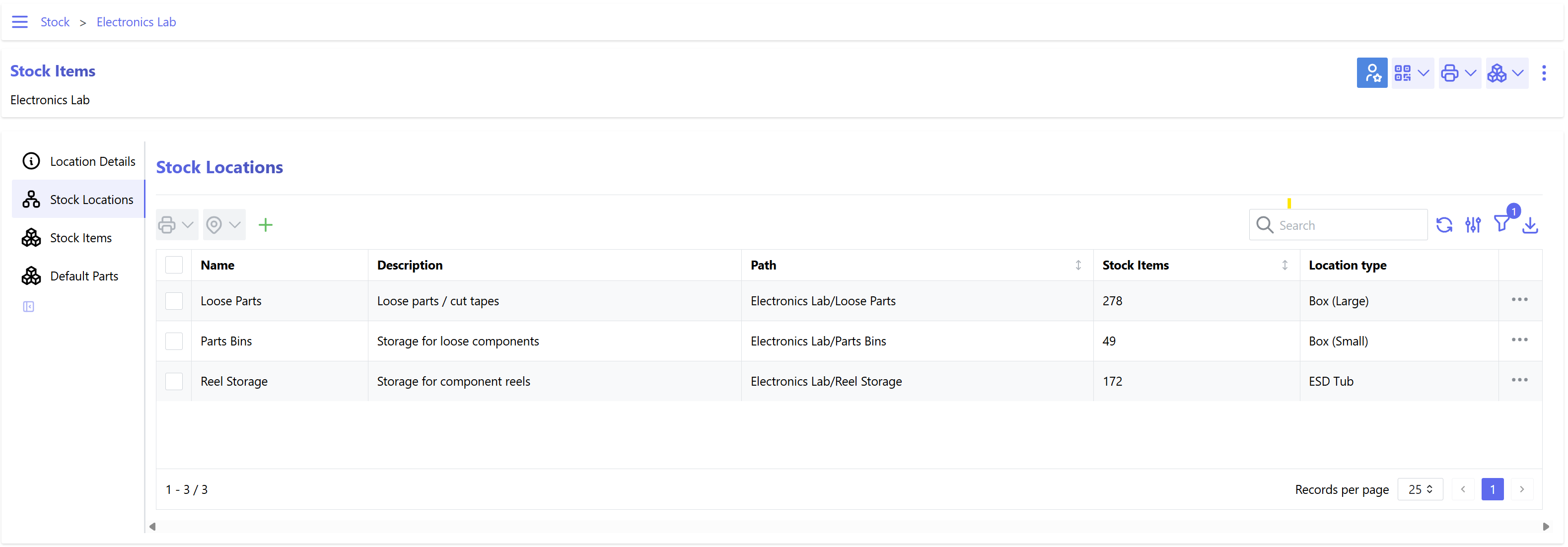Click the hamburger navigation menu icon
The image size is (1568, 547).
tap(19, 22)
